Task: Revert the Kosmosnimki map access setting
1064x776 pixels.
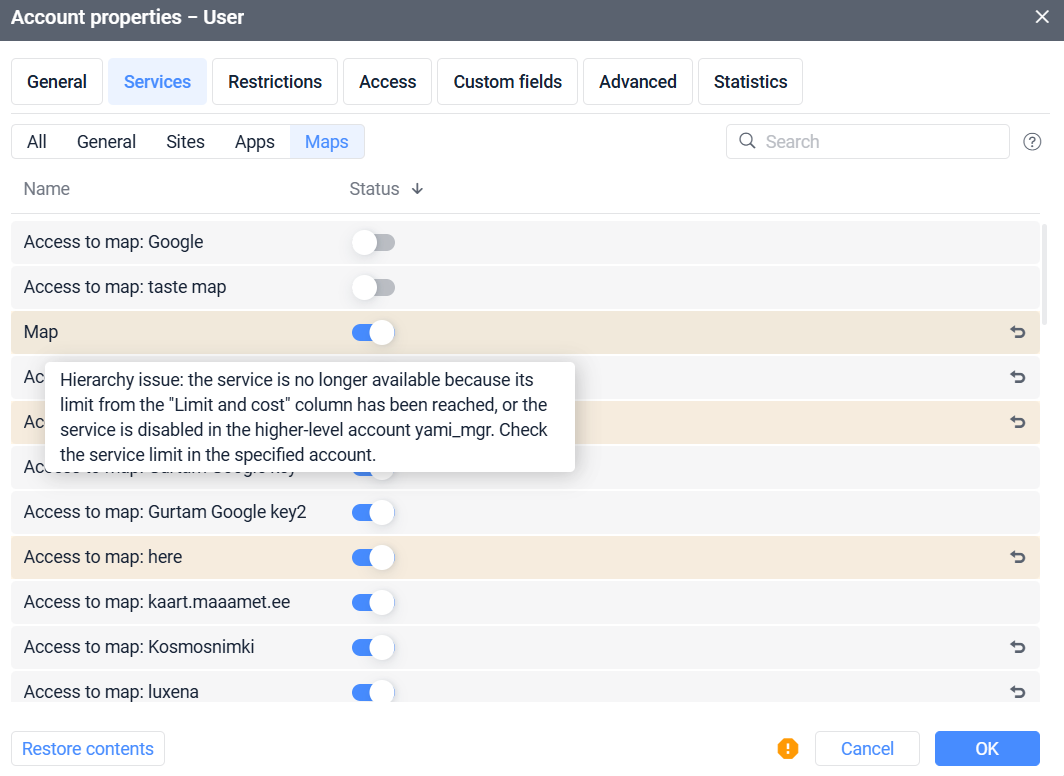Action: point(1018,647)
